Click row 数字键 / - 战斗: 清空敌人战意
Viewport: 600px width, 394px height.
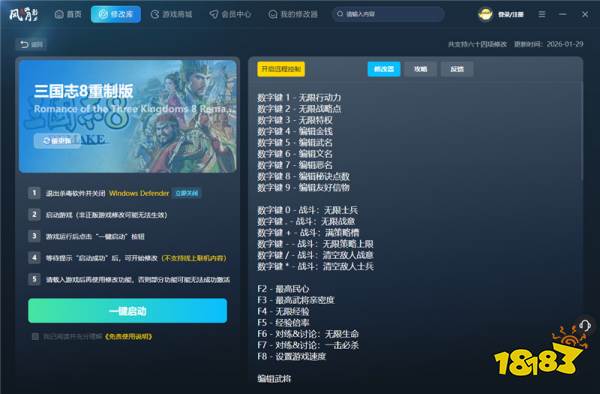click(316, 255)
